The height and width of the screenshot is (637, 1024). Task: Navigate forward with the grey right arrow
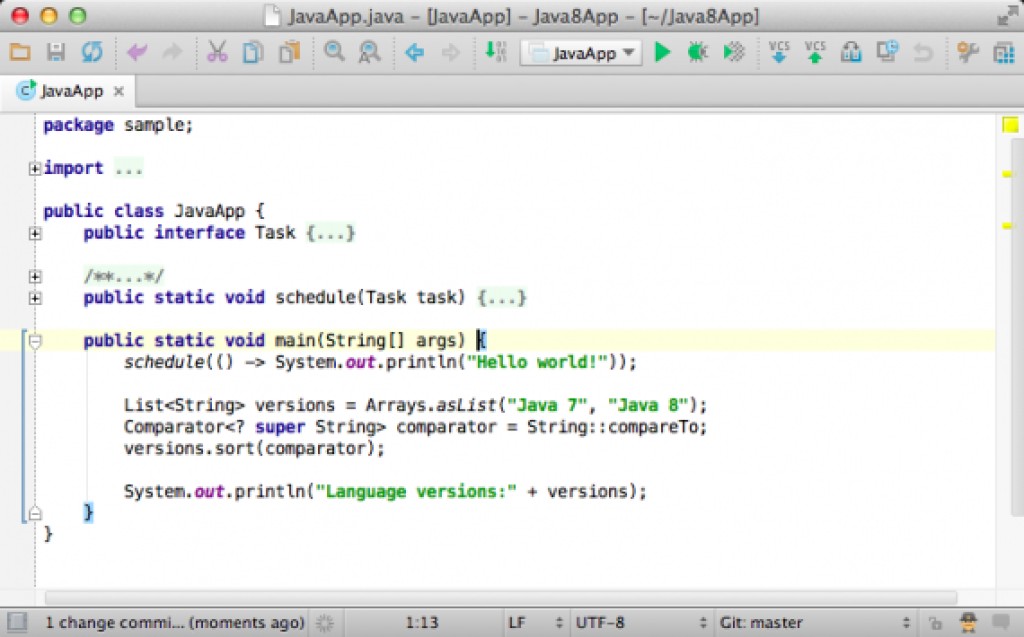[x=451, y=52]
